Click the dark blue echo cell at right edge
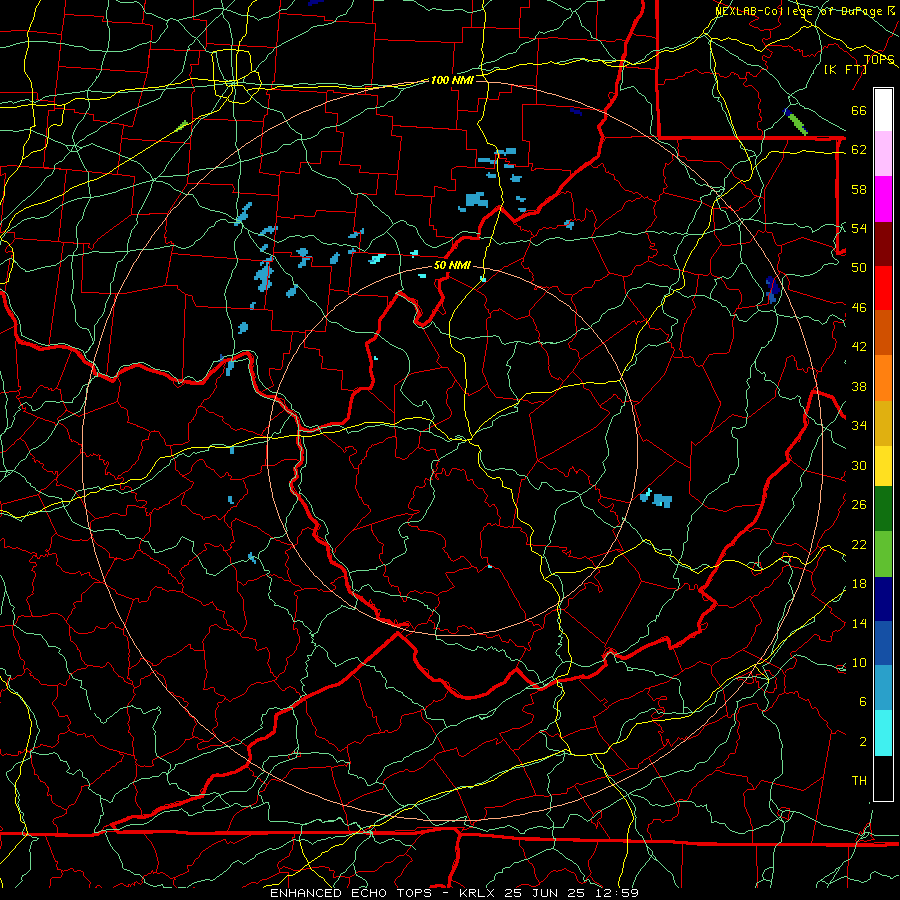This screenshot has height=900, width=900. pyautogui.click(x=772, y=289)
